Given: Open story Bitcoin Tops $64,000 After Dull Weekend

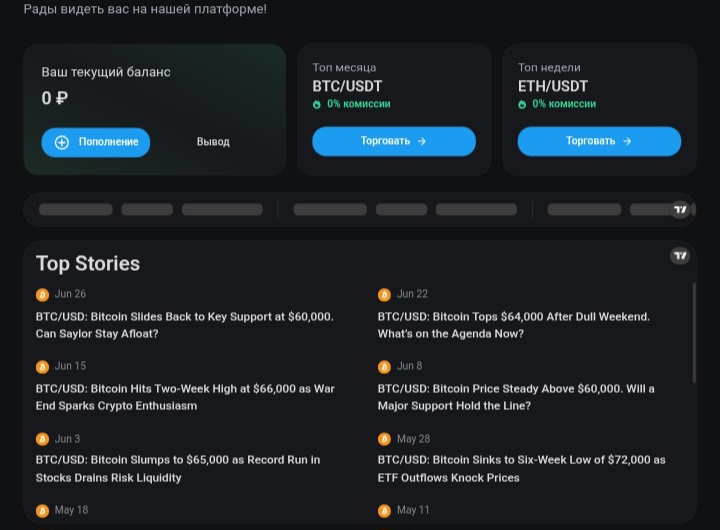Looking at the screenshot, I should point(514,325).
